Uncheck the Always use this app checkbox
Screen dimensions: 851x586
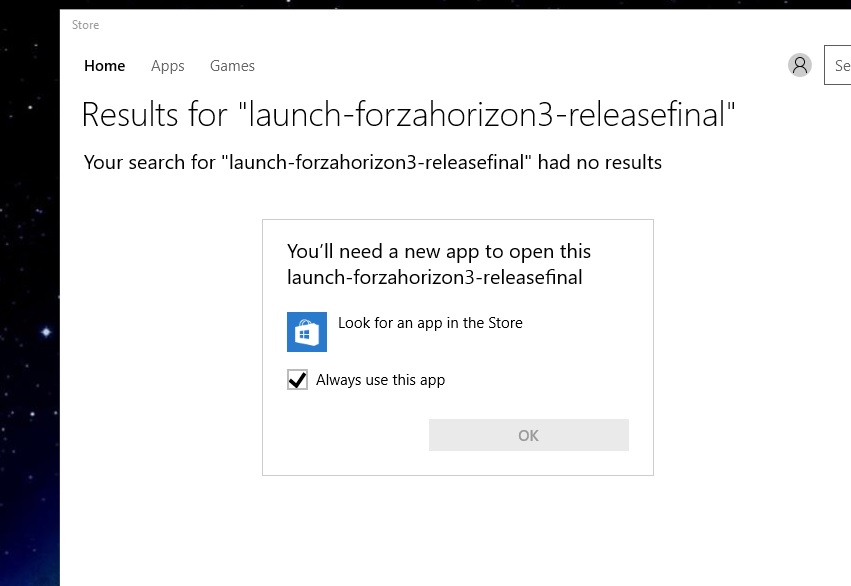297,380
